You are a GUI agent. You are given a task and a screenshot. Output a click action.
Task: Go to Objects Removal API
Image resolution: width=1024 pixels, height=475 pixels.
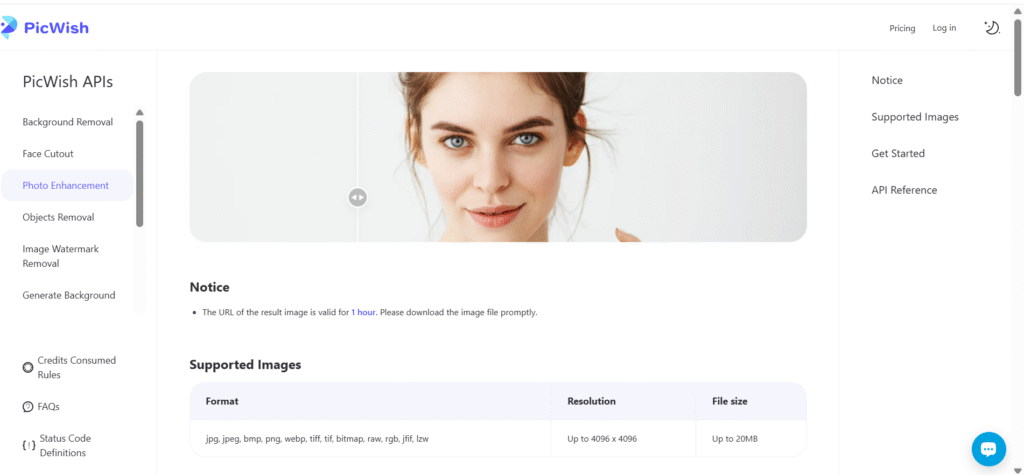(58, 217)
